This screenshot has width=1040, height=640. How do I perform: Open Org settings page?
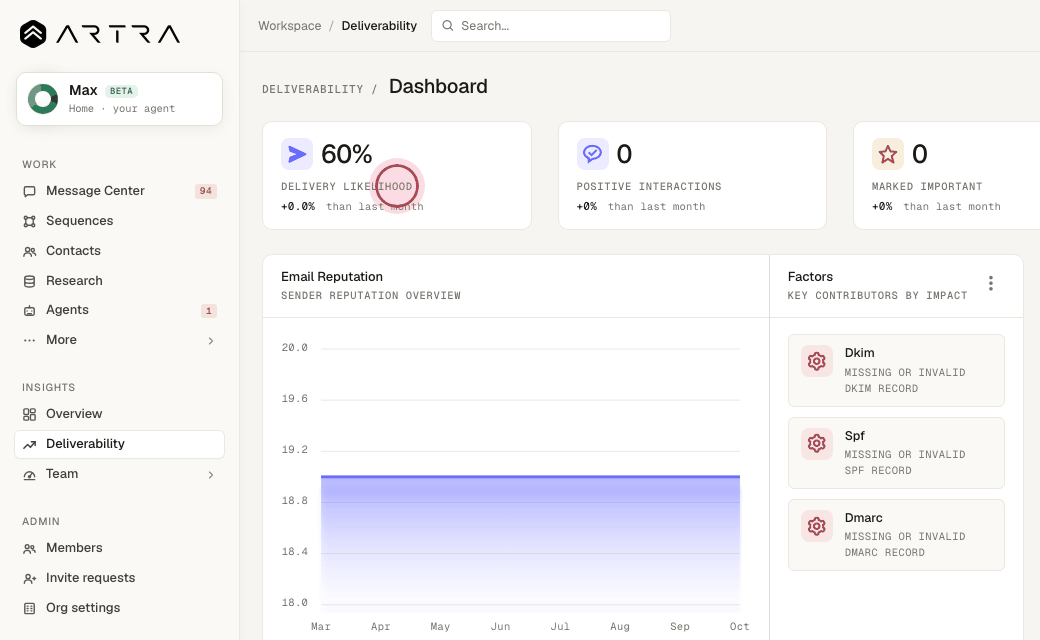(119, 608)
